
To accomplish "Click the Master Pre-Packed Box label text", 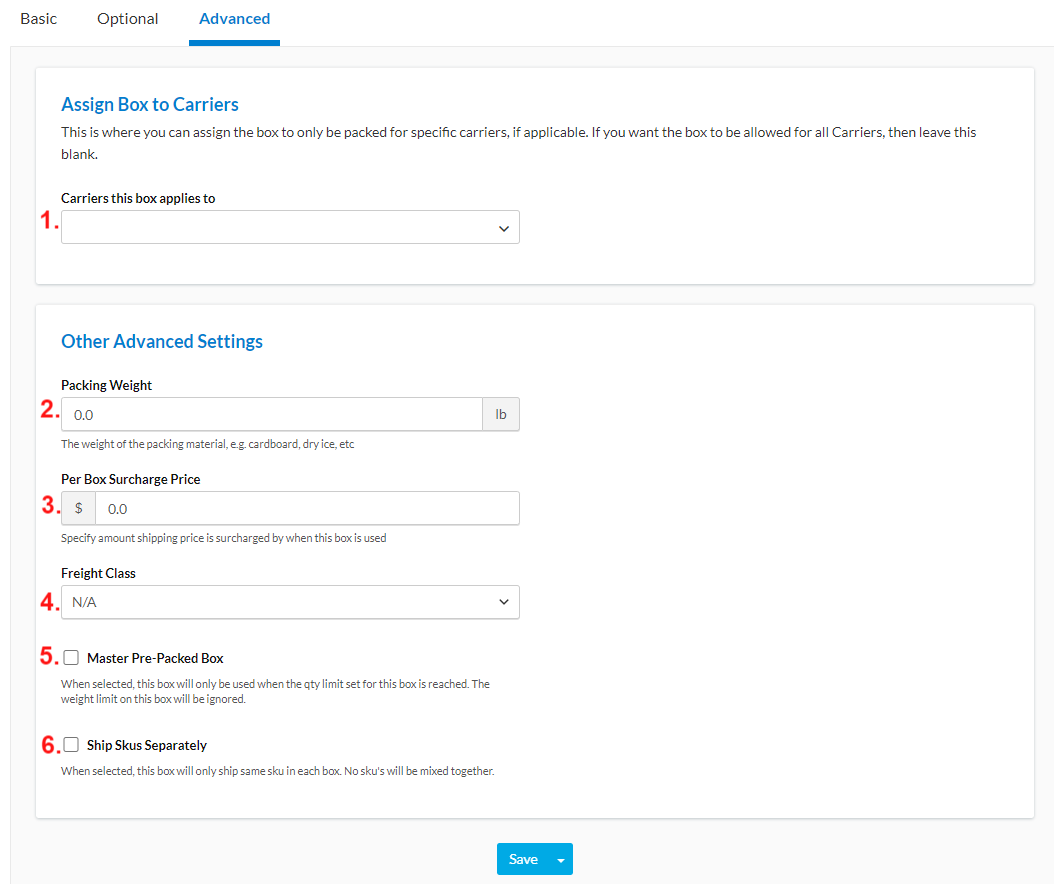I will coord(155,658).
